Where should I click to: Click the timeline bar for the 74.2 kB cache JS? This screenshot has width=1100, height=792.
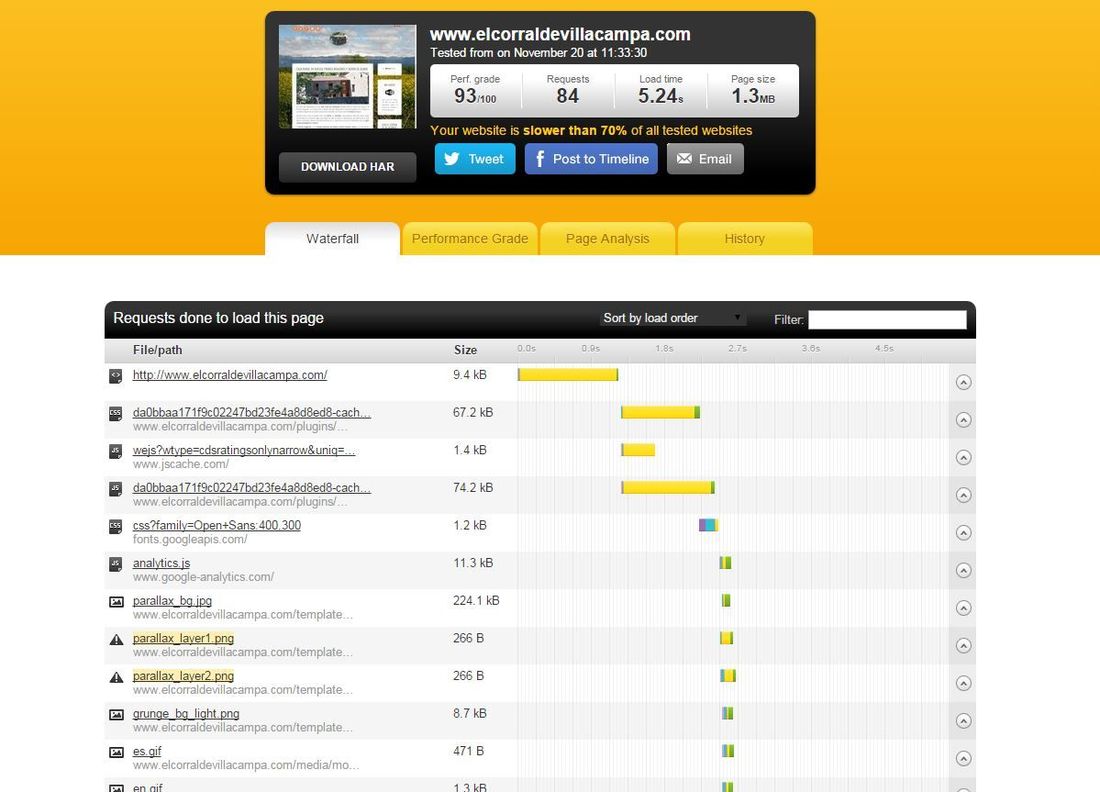tap(668, 488)
